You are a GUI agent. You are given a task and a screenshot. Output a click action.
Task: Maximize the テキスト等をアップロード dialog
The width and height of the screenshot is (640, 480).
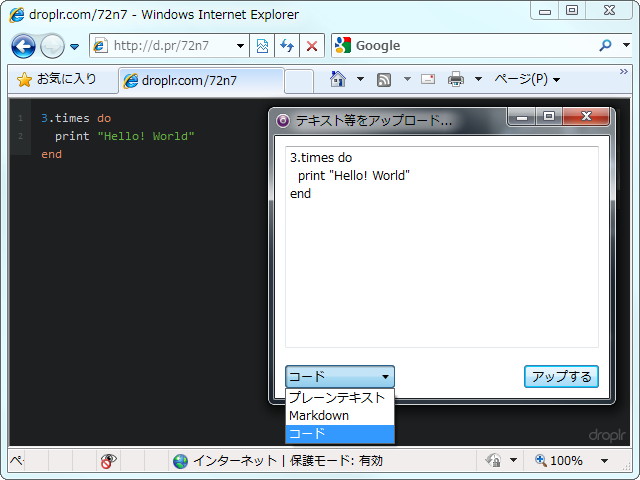(x=549, y=117)
